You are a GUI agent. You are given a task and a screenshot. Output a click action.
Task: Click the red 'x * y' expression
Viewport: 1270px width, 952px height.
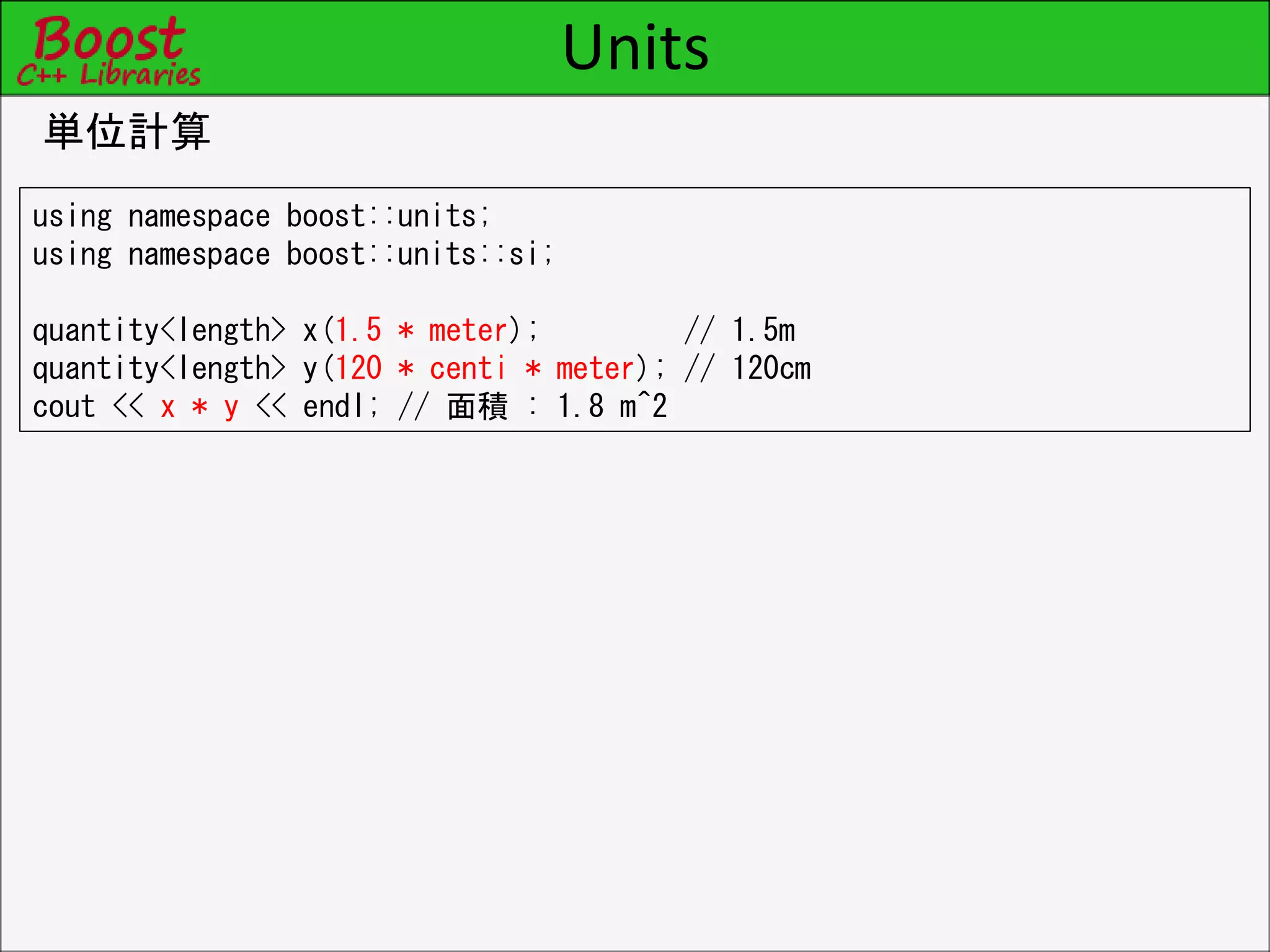click(199, 408)
